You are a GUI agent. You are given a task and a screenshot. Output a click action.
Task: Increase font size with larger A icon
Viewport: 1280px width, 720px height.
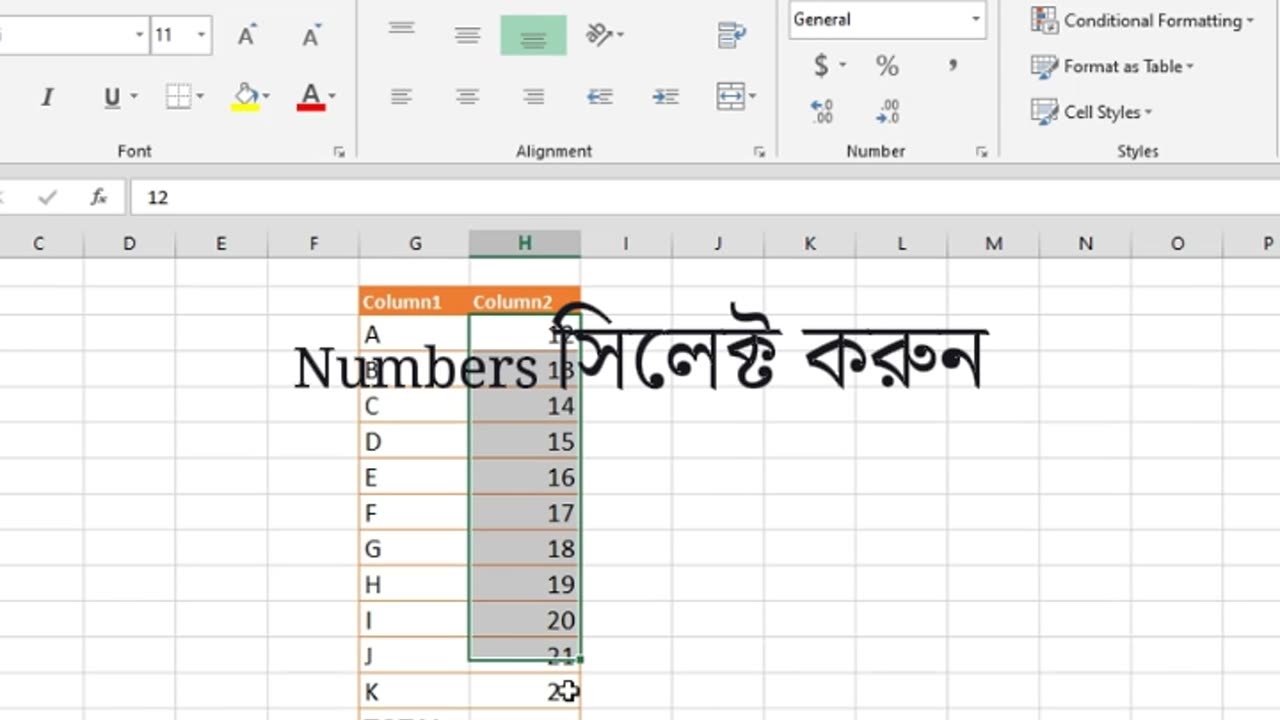246,36
